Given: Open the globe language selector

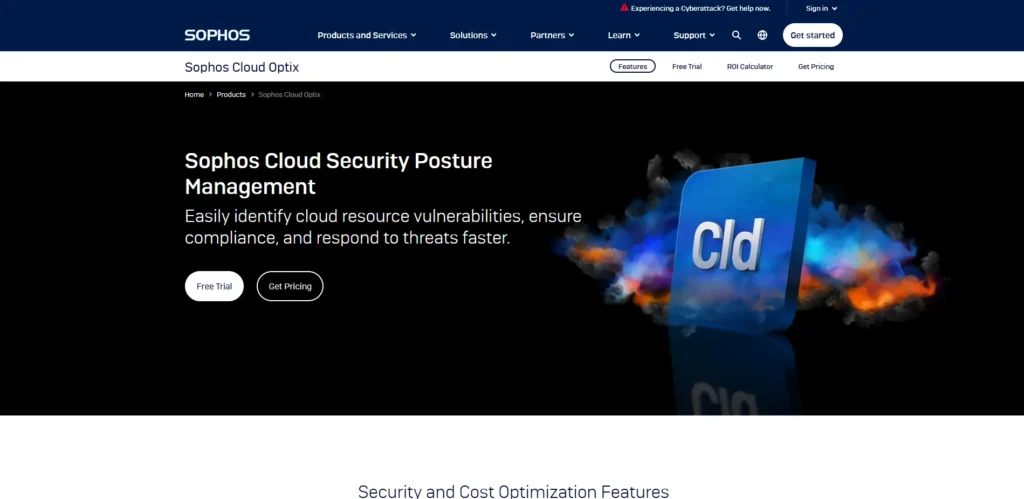Looking at the screenshot, I should [762, 35].
